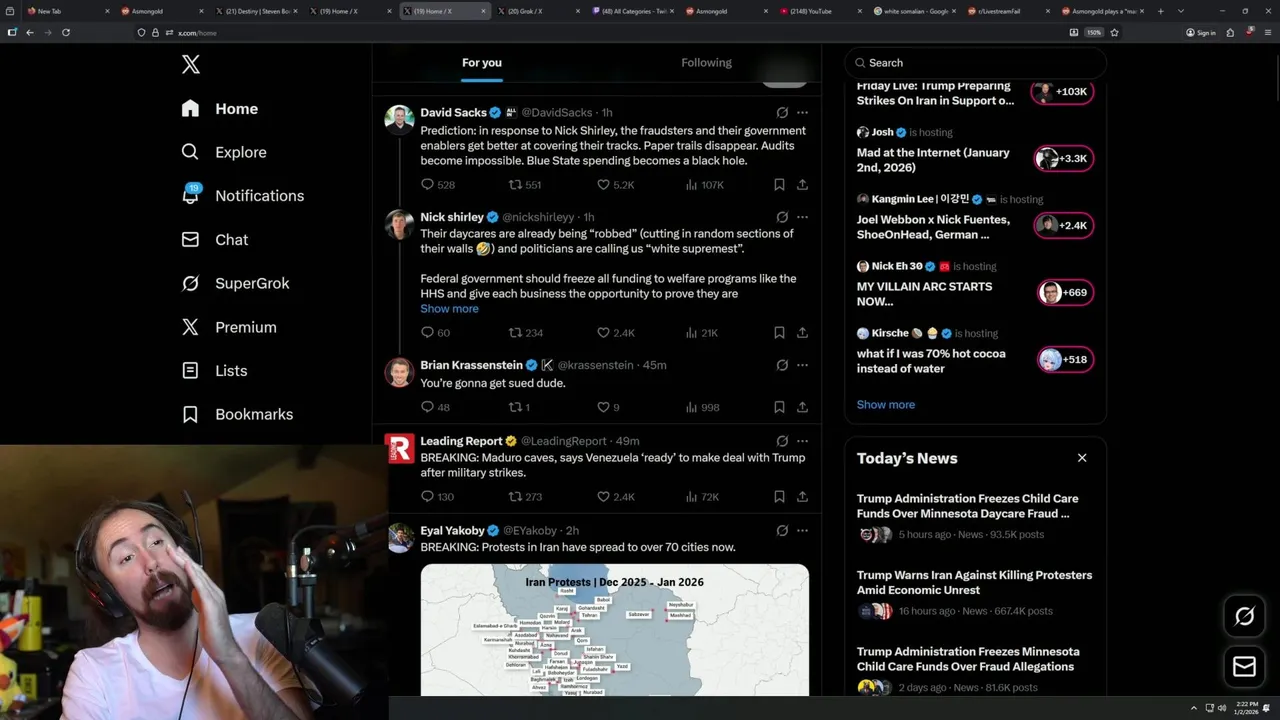
Task: Open Grok explain on Brian Krassenstein post
Action: click(782, 365)
